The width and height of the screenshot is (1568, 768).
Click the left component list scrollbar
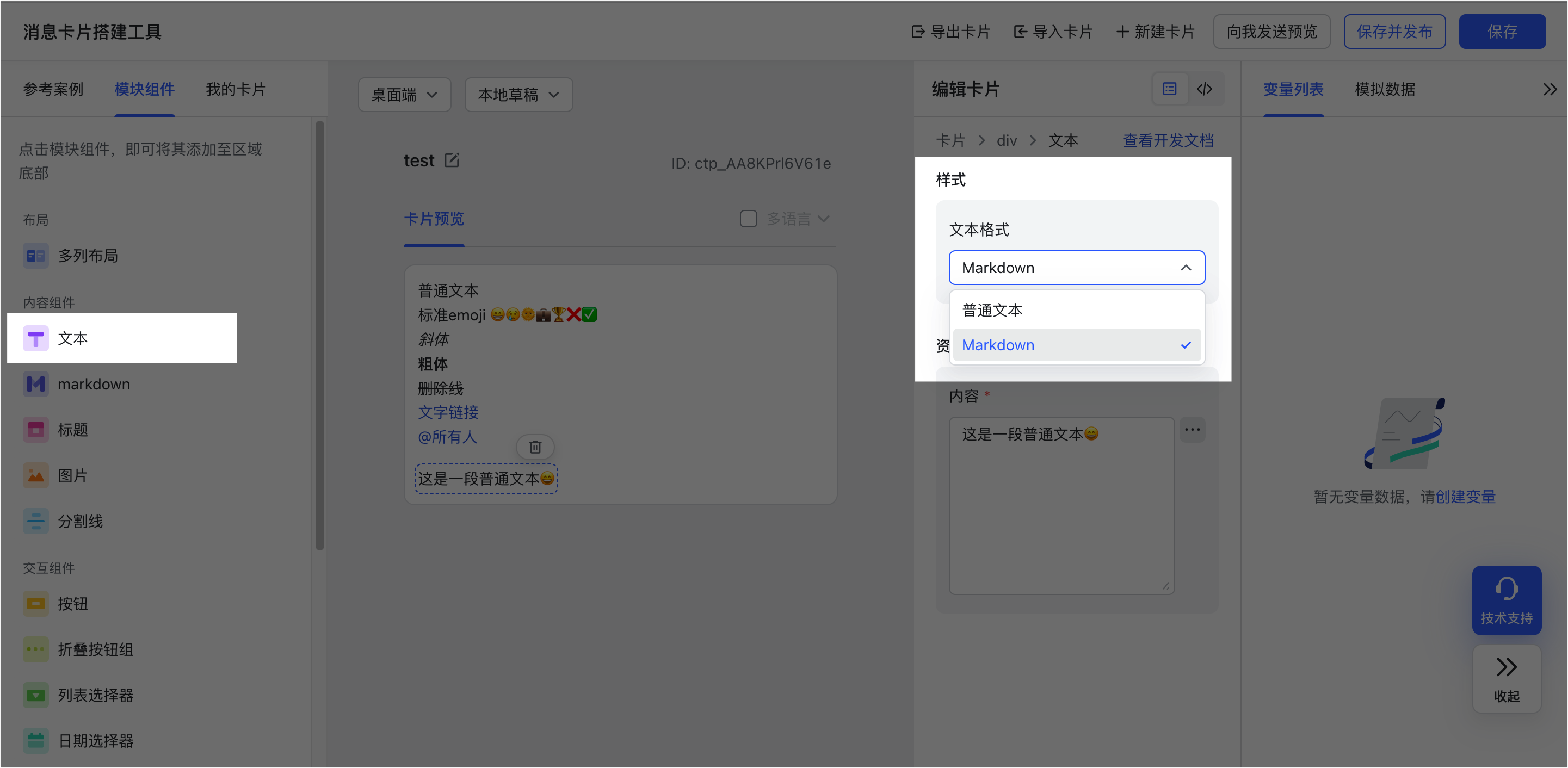pos(319,335)
